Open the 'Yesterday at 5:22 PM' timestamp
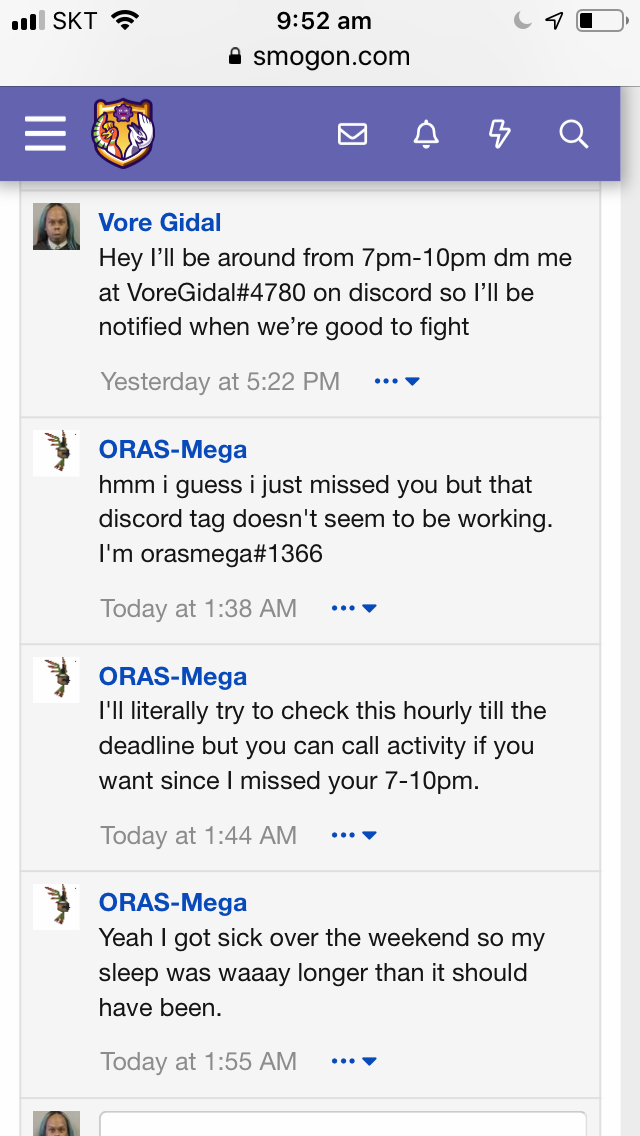 (x=220, y=381)
